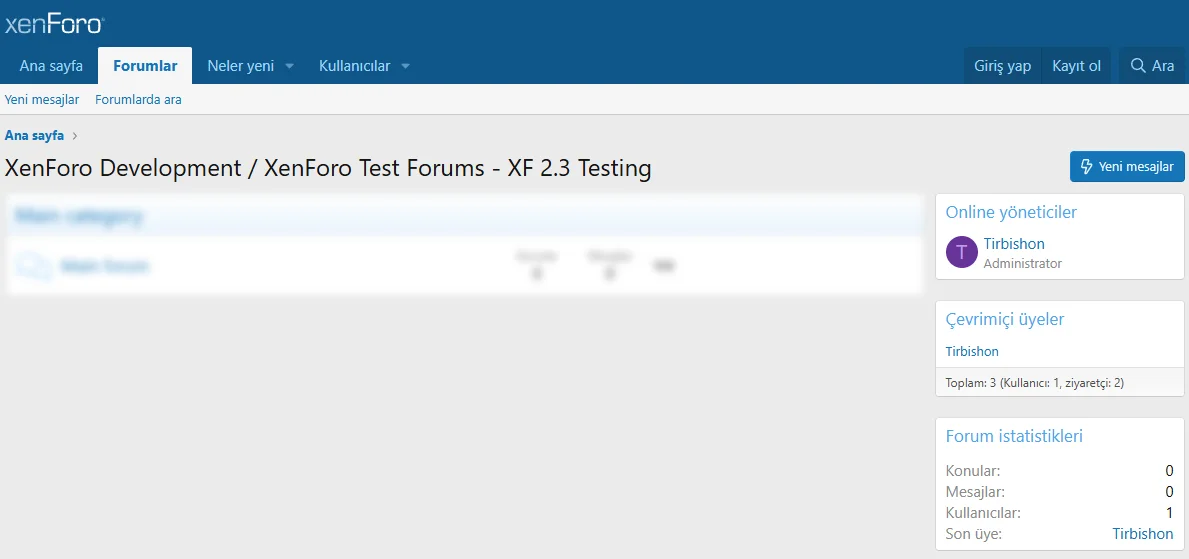Open the Forumlarda ara link
Image resolution: width=1189 pixels, height=559 pixels.
138,100
